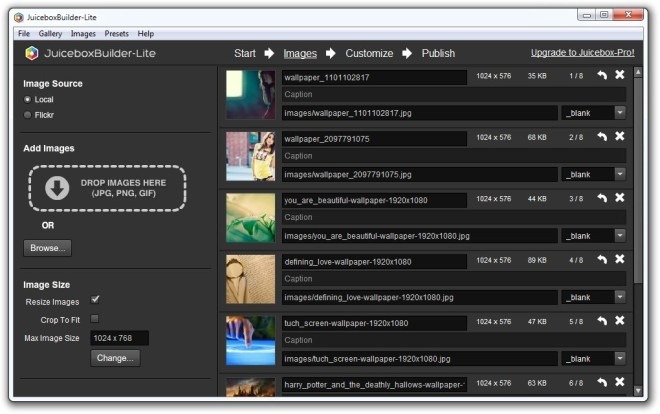
Task: Open Upgrade to Juicebox-Pro link
Action: (583, 53)
